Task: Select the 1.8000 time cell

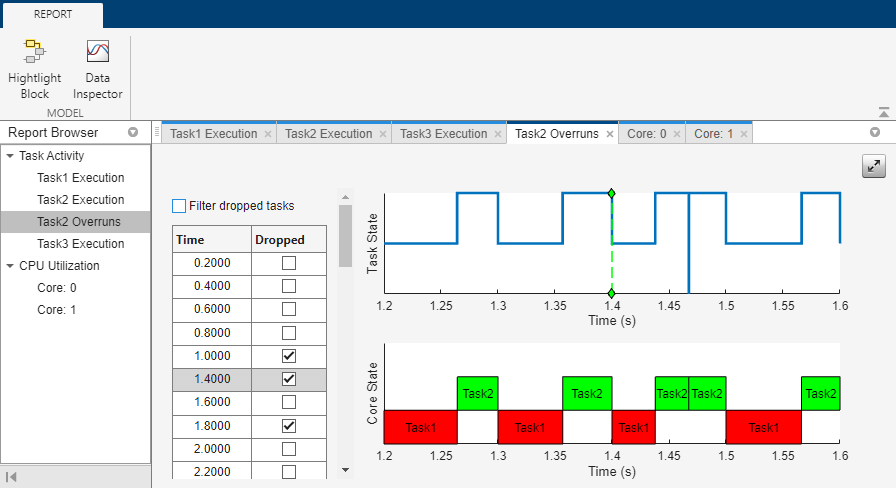Action: pyautogui.click(x=212, y=426)
